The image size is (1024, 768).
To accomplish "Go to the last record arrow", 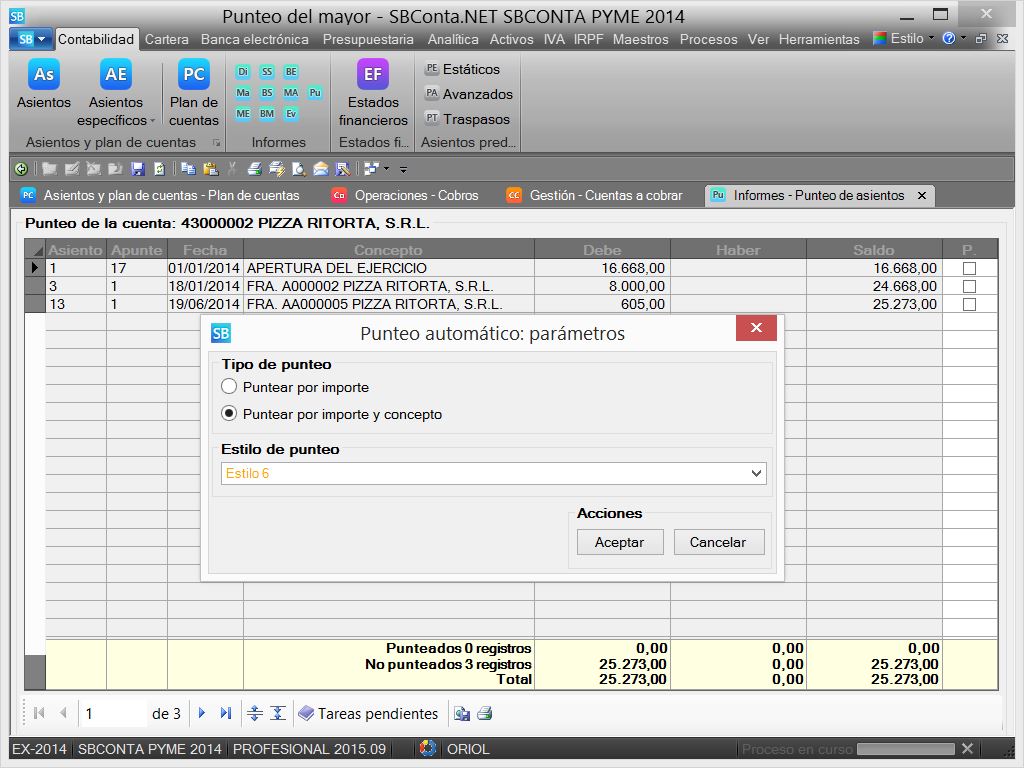I will point(226,713).
